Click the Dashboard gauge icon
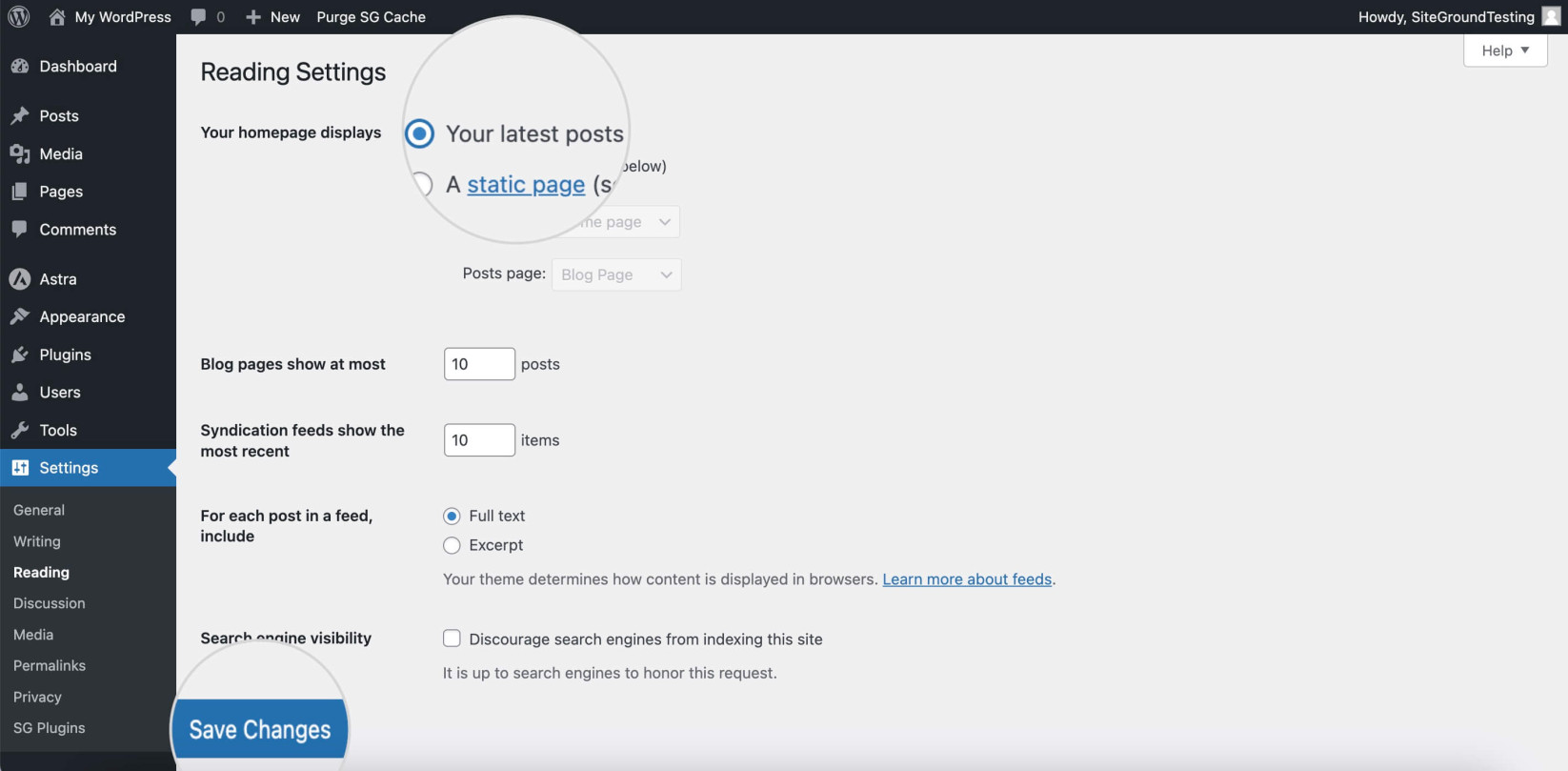Screen dimensions: 1568x771 coord(20,66)
